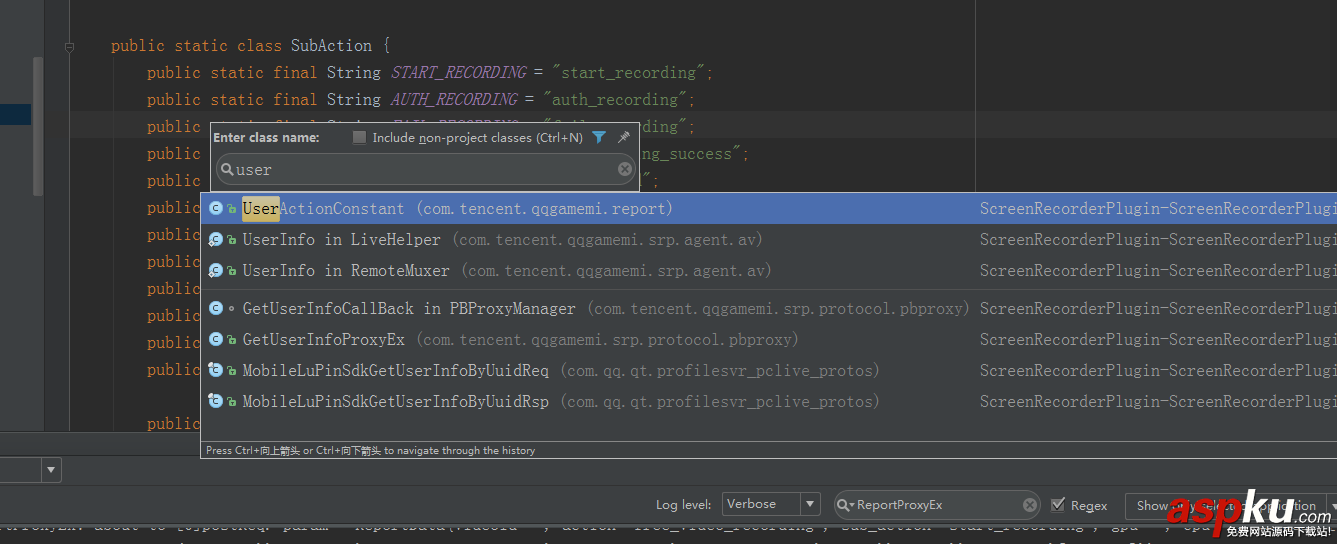Click the search magnifier in logcat filter

pos(845,505)
